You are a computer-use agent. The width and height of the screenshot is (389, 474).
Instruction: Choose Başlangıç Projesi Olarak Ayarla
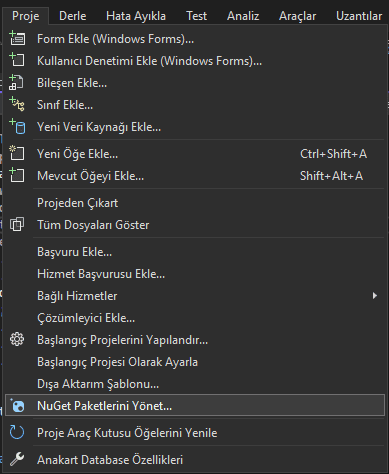pos(195,362)
